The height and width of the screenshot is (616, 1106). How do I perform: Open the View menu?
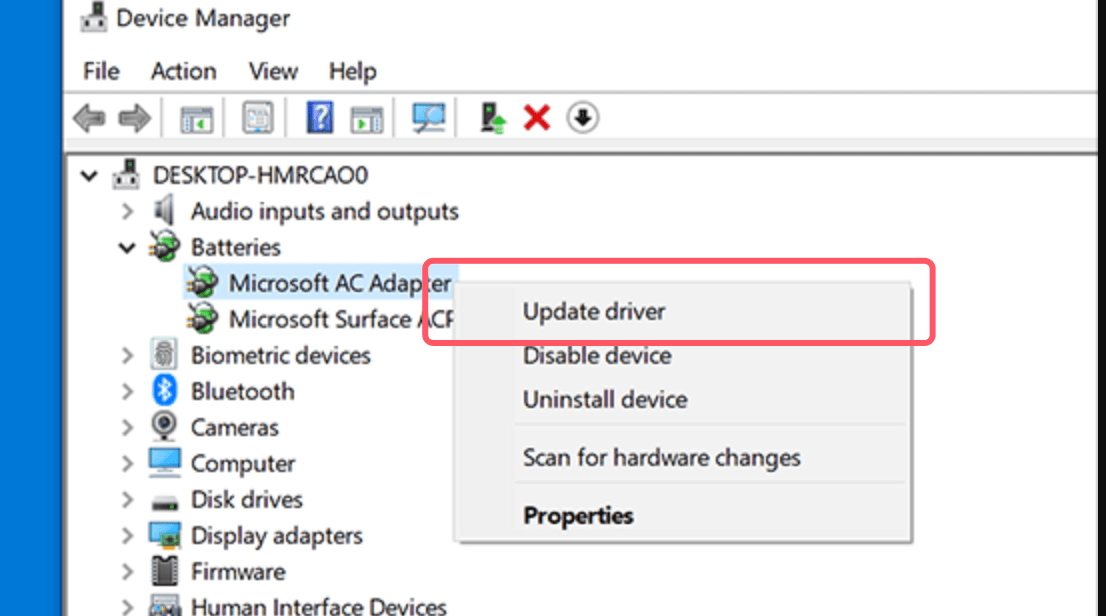(272, 71)
